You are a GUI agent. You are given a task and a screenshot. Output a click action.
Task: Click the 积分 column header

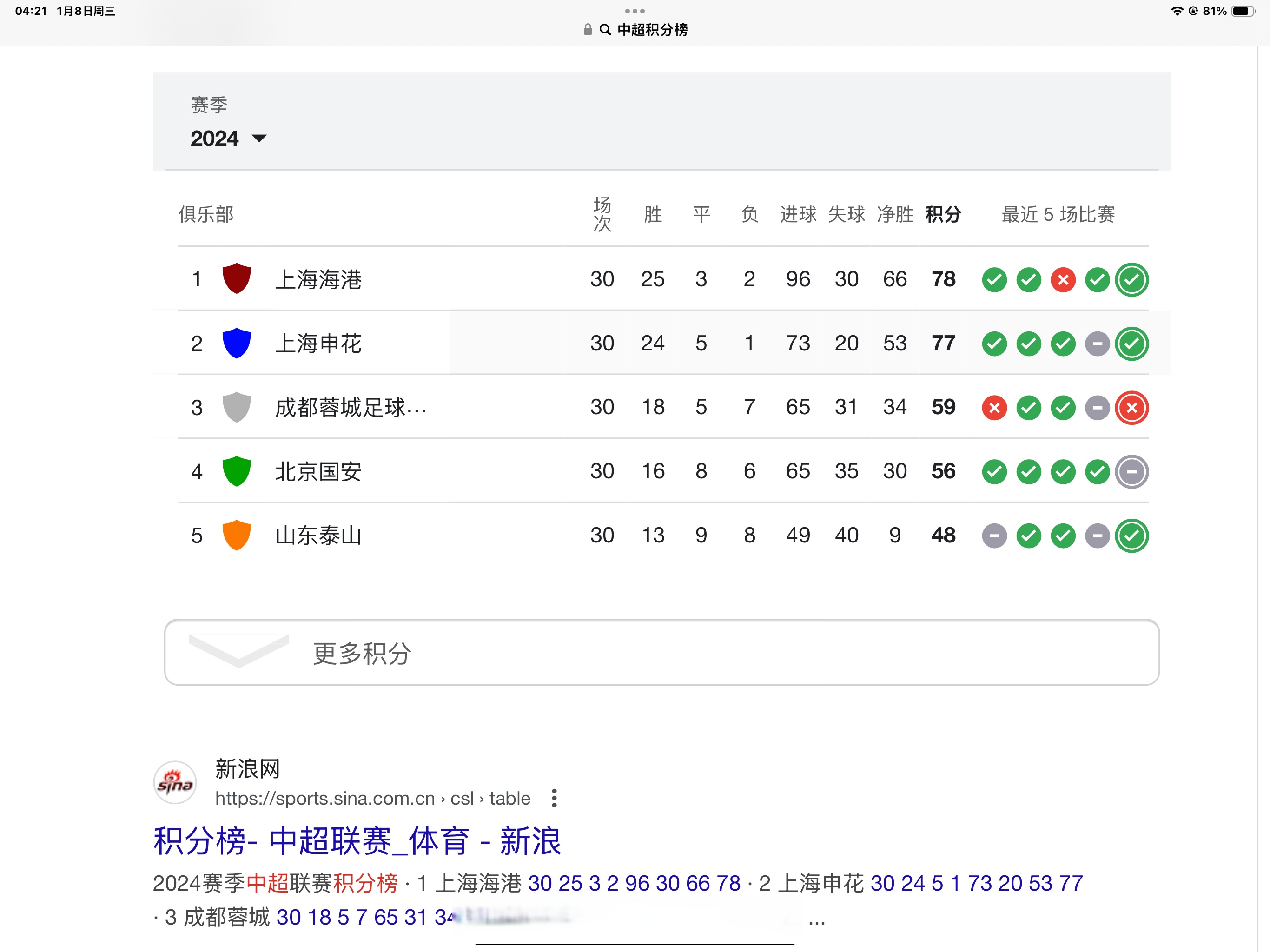tap(943, 214)
